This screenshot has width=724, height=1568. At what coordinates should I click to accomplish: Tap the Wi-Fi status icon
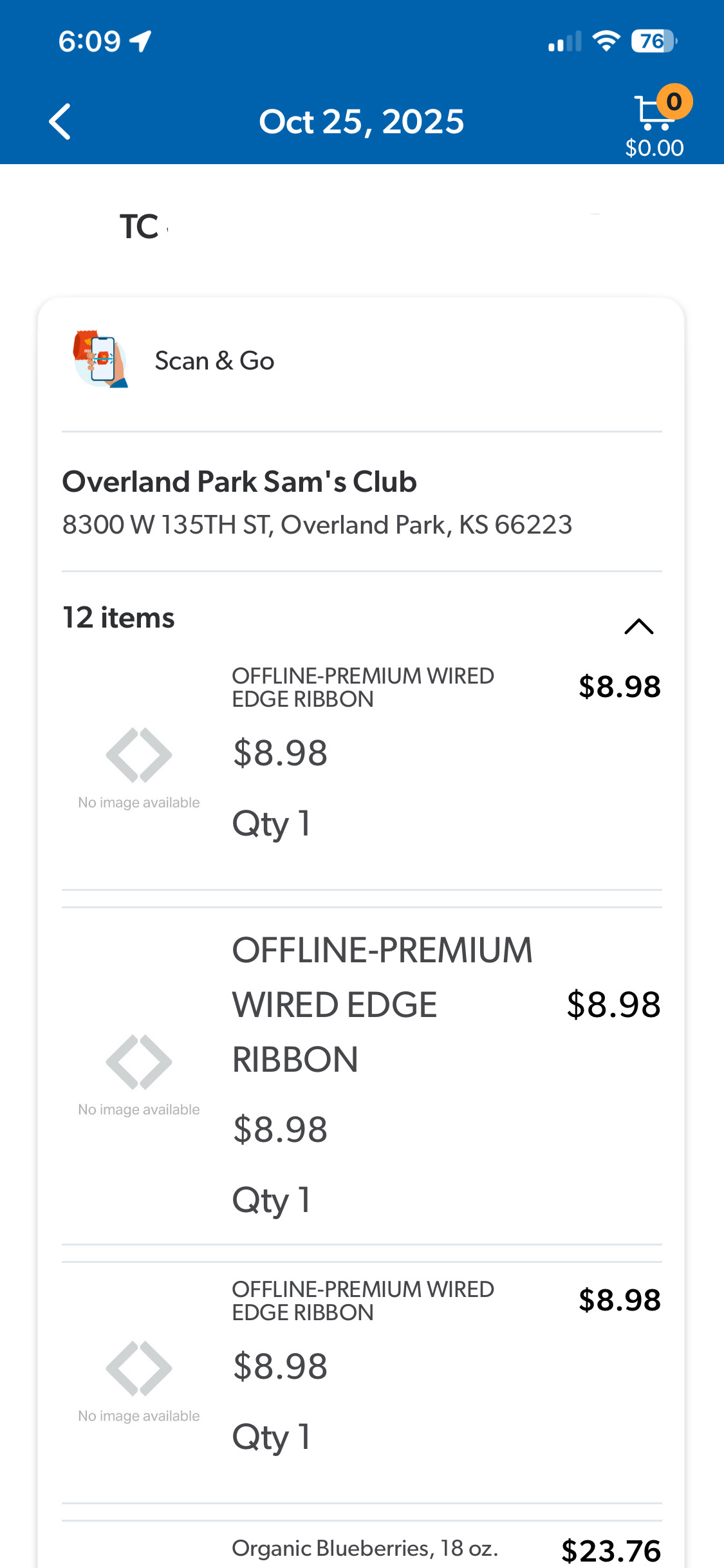606,42
